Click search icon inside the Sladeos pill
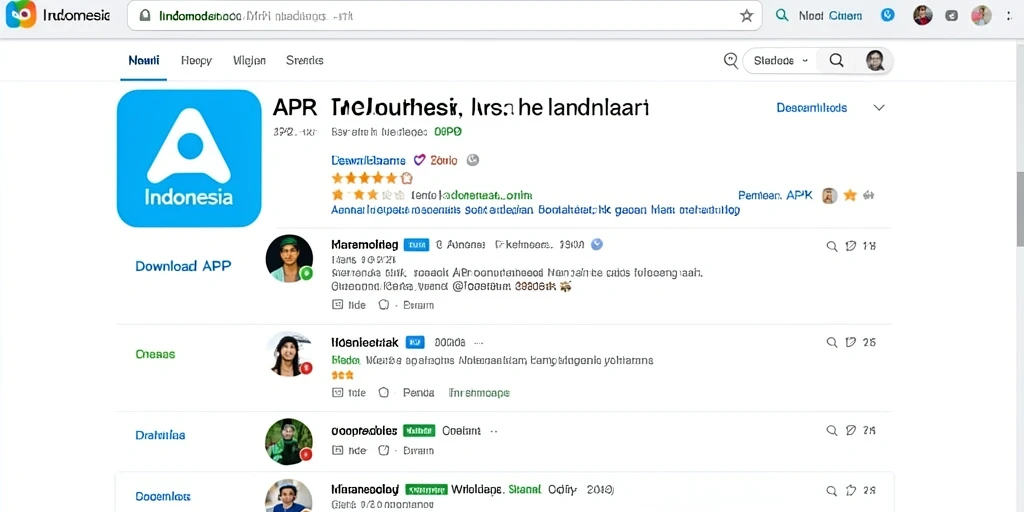1024x512 pixels. [x=837, y=60]
